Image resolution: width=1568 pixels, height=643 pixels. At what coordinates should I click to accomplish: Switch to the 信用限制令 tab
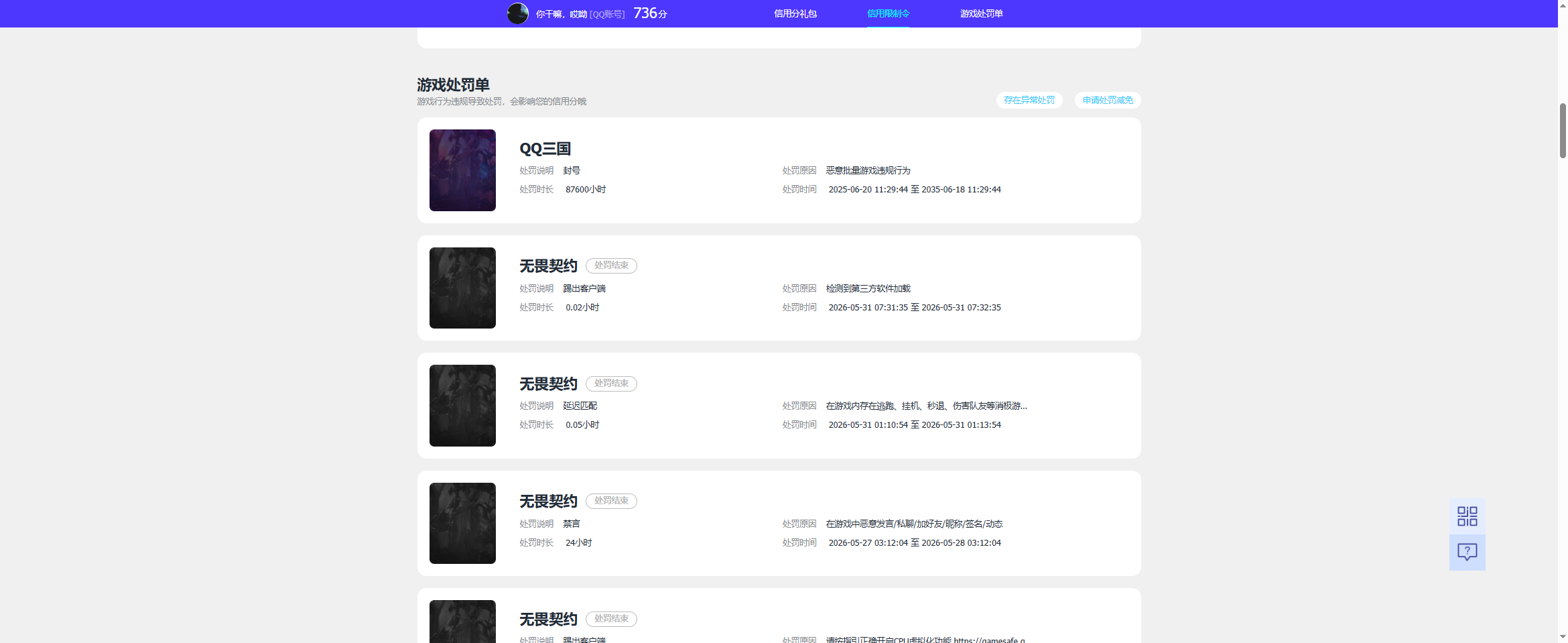pos(888,13)
